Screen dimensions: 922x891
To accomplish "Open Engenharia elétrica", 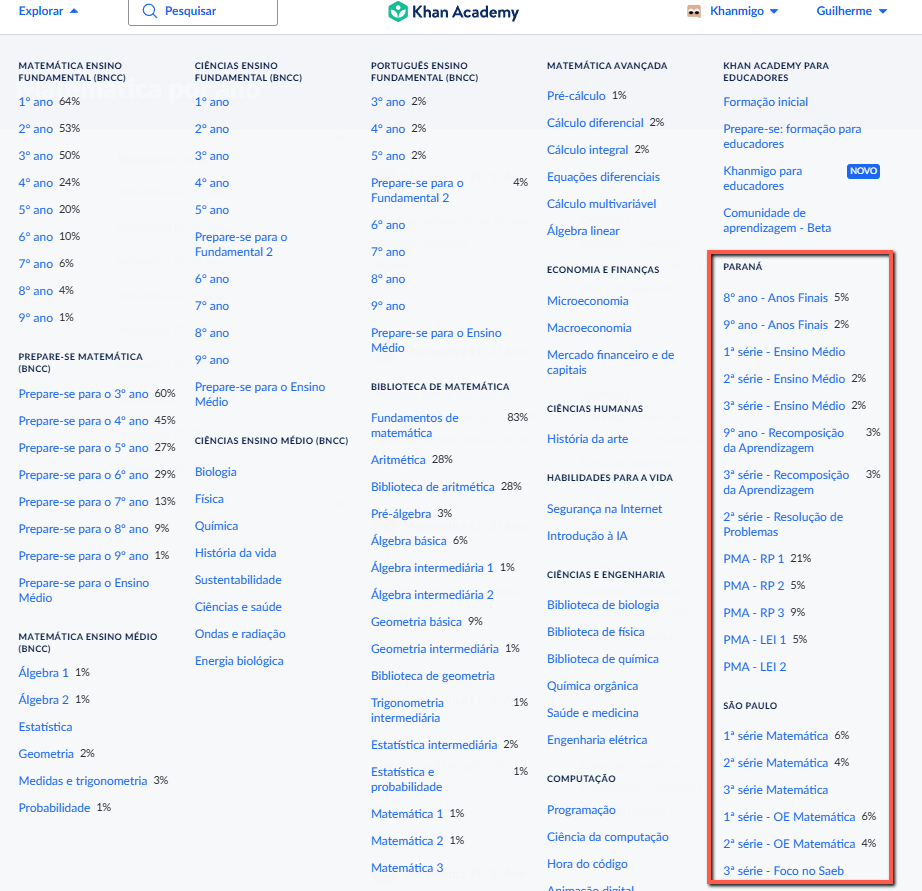I will (597, 740).
